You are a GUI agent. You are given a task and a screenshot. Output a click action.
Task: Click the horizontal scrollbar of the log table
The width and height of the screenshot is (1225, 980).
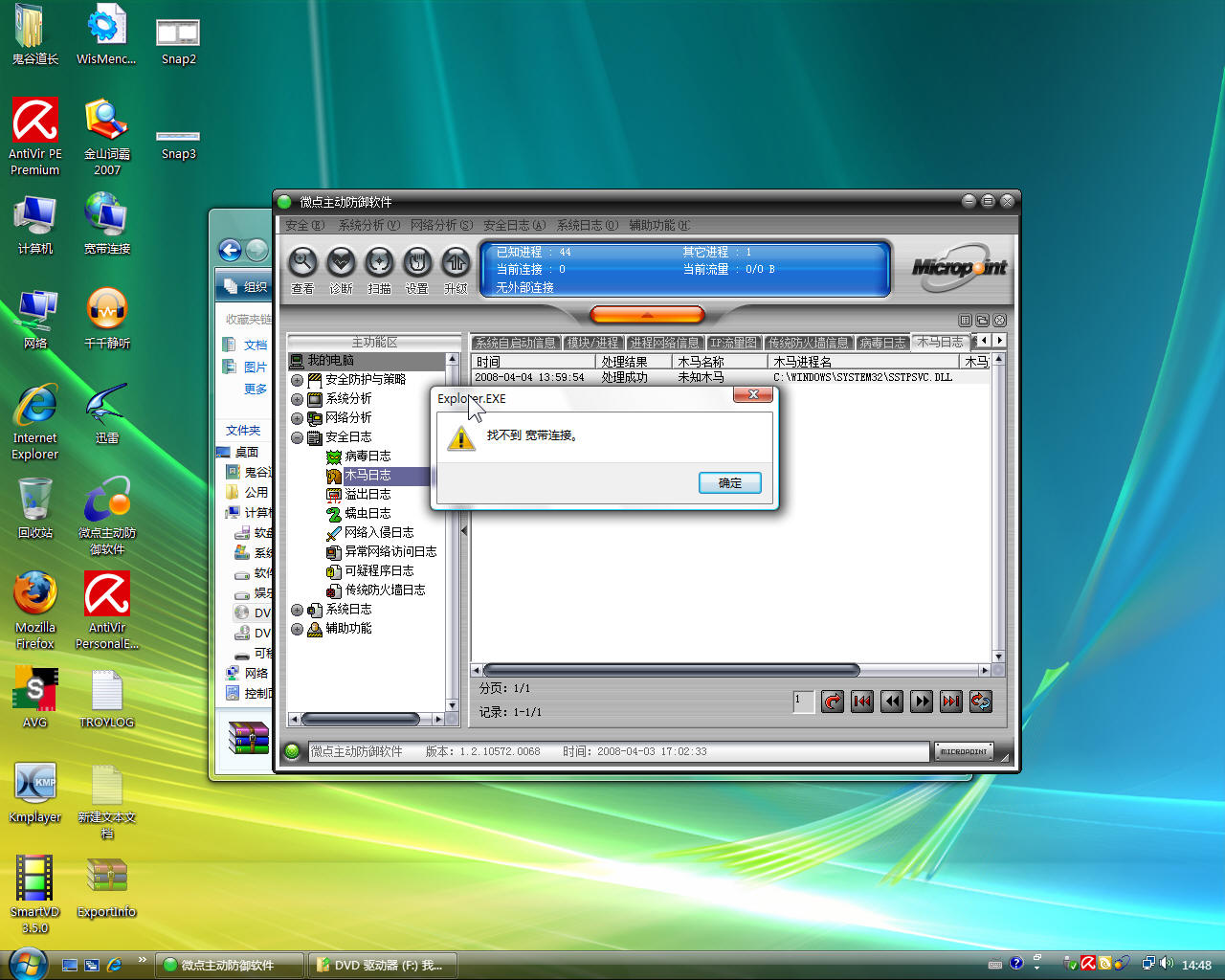click(x=672, y=670)
